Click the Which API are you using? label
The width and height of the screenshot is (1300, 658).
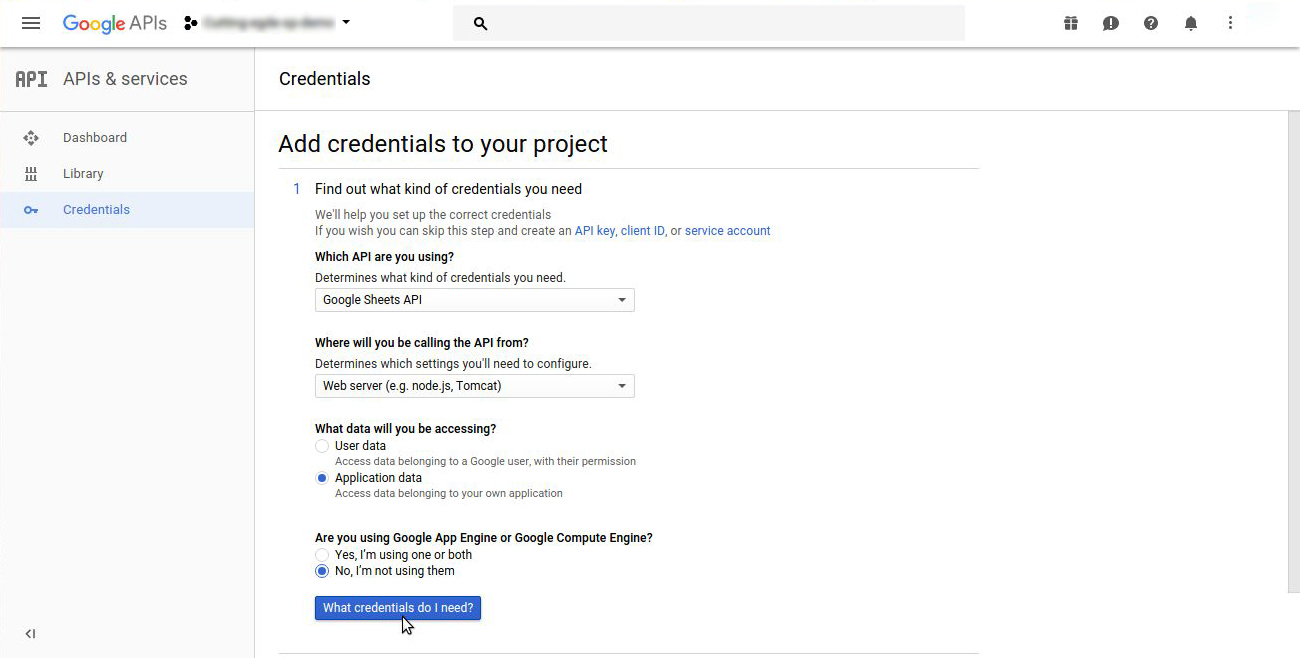(384, 257)
